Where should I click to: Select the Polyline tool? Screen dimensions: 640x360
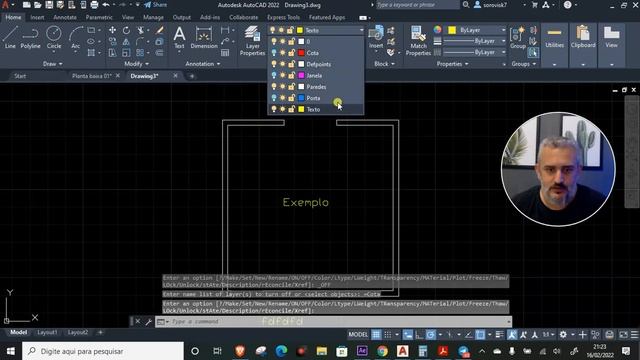[31, 37]
